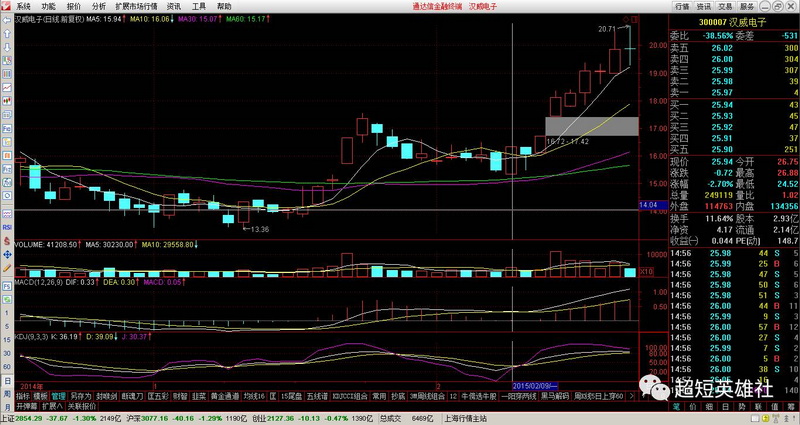The height and width of the screenshot is (425, 800).
Task: Click the line chart icon in left toolbar
Action: [x=6, y=89]
